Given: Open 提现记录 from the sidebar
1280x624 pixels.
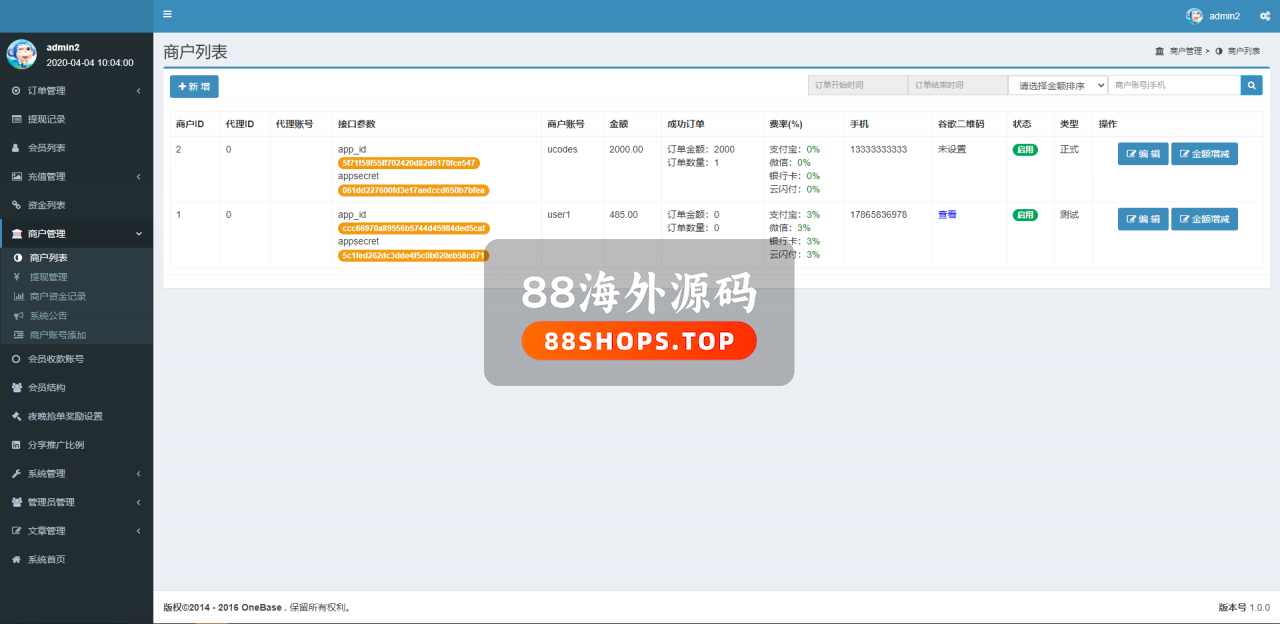Looking at the screenshot, I should coord(46,119).
